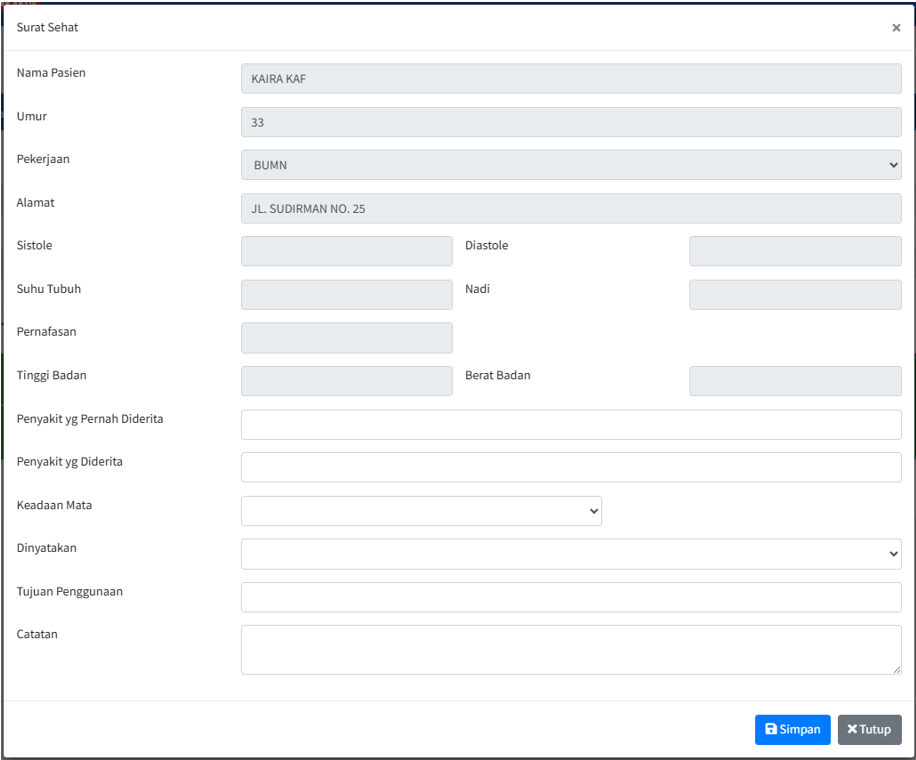Expand the Keadaan Mata dropdown
Screen dimensions: 916x760
pos(421,511)
